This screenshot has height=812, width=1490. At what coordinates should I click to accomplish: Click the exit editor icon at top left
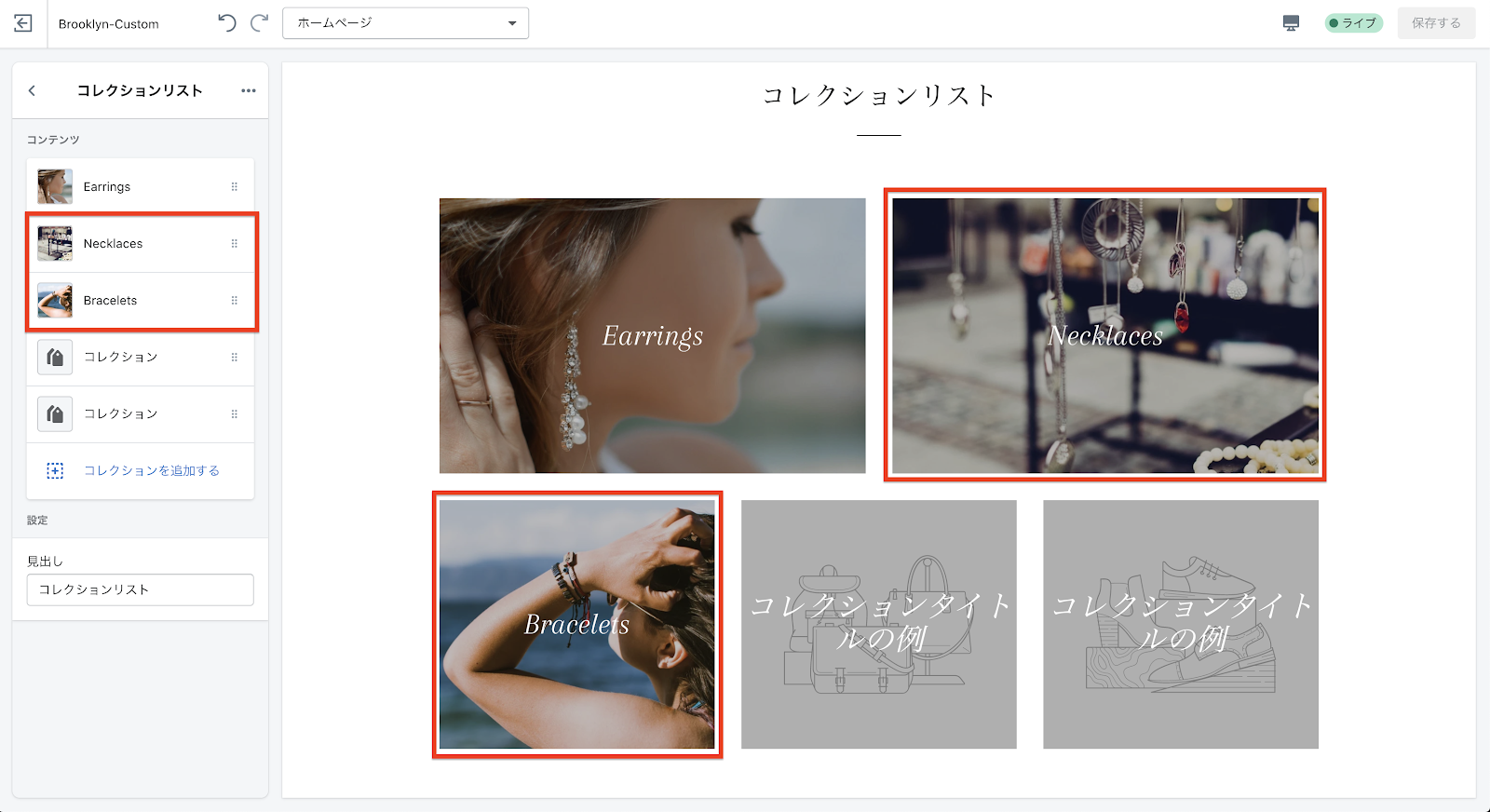click(x=23, y=23)
